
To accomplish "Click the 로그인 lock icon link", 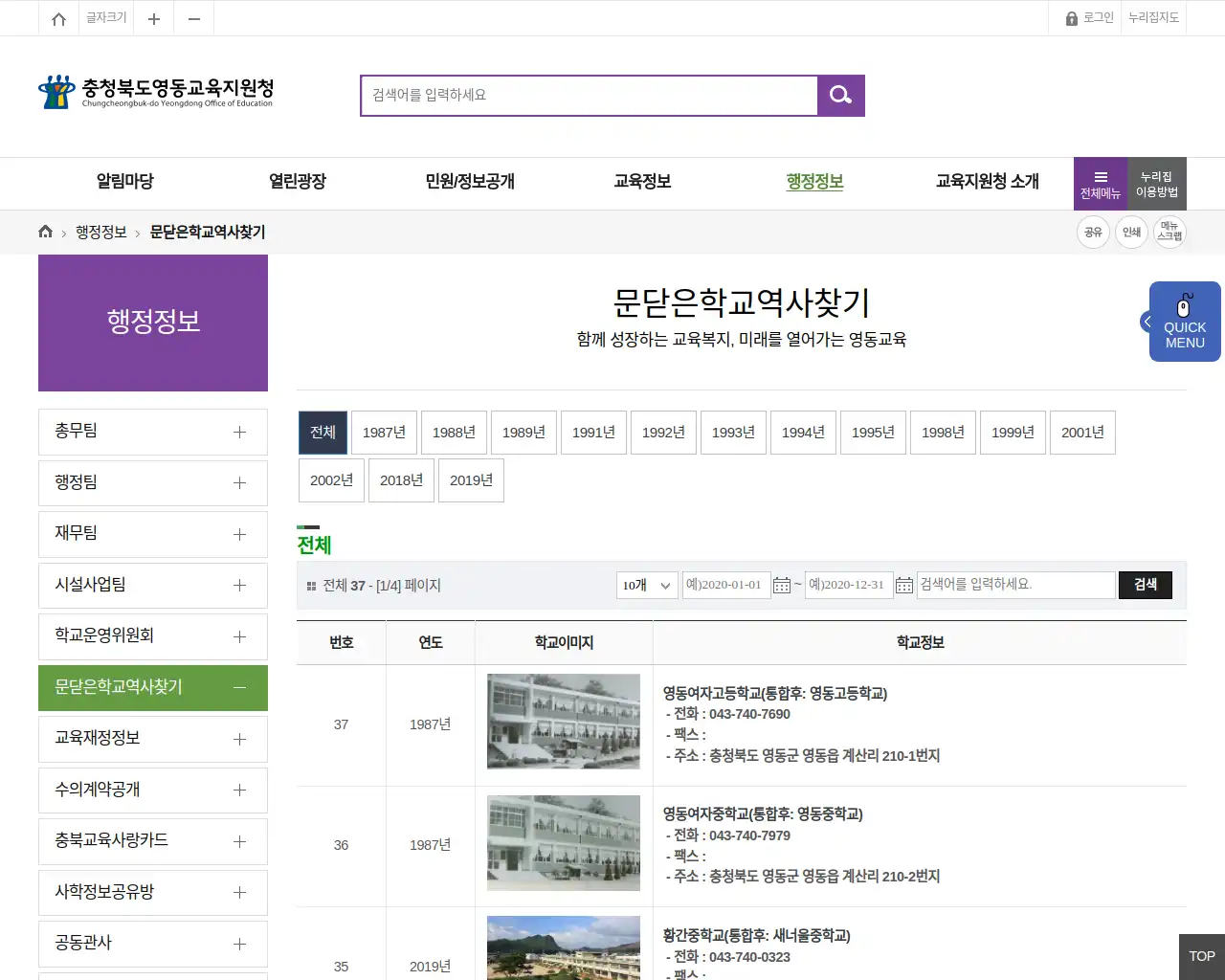I will 1089,18.
